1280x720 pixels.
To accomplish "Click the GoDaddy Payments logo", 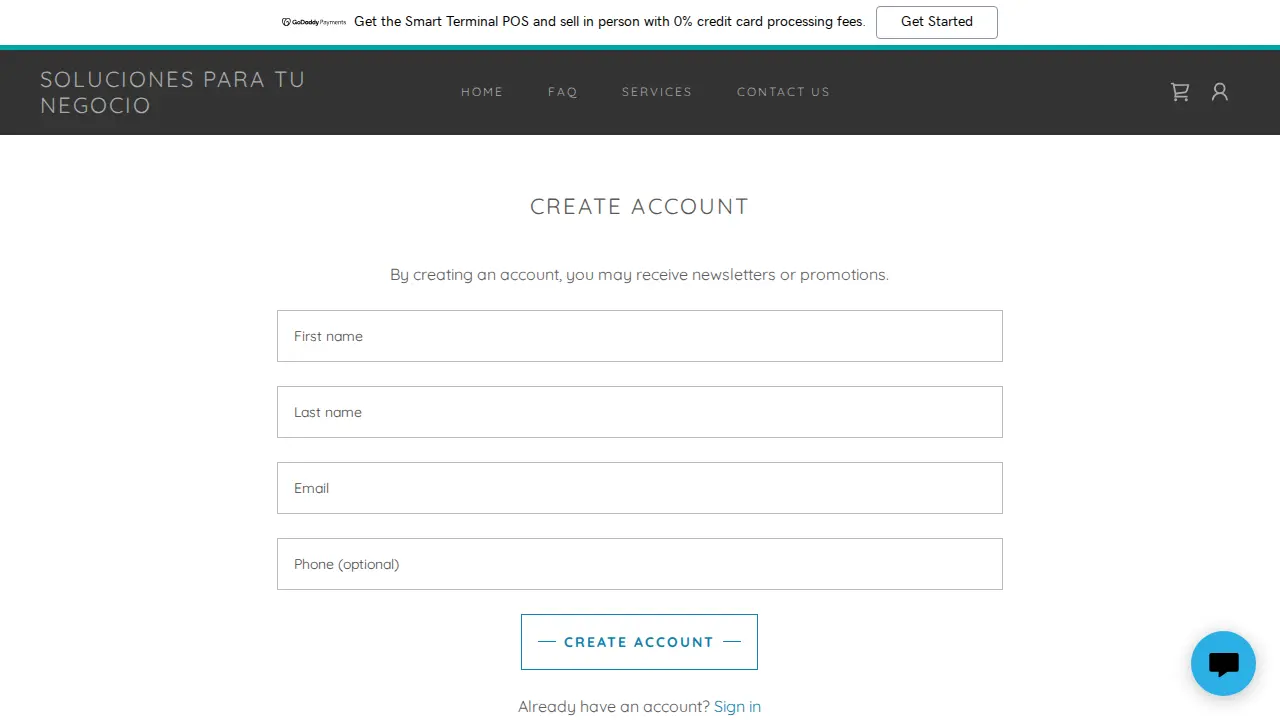I will [314, 22].
